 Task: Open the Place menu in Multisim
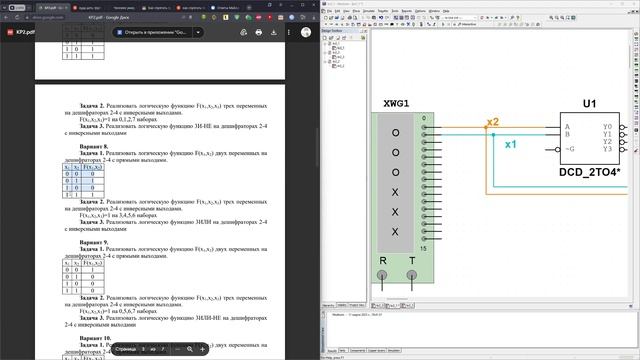[356, 11]
